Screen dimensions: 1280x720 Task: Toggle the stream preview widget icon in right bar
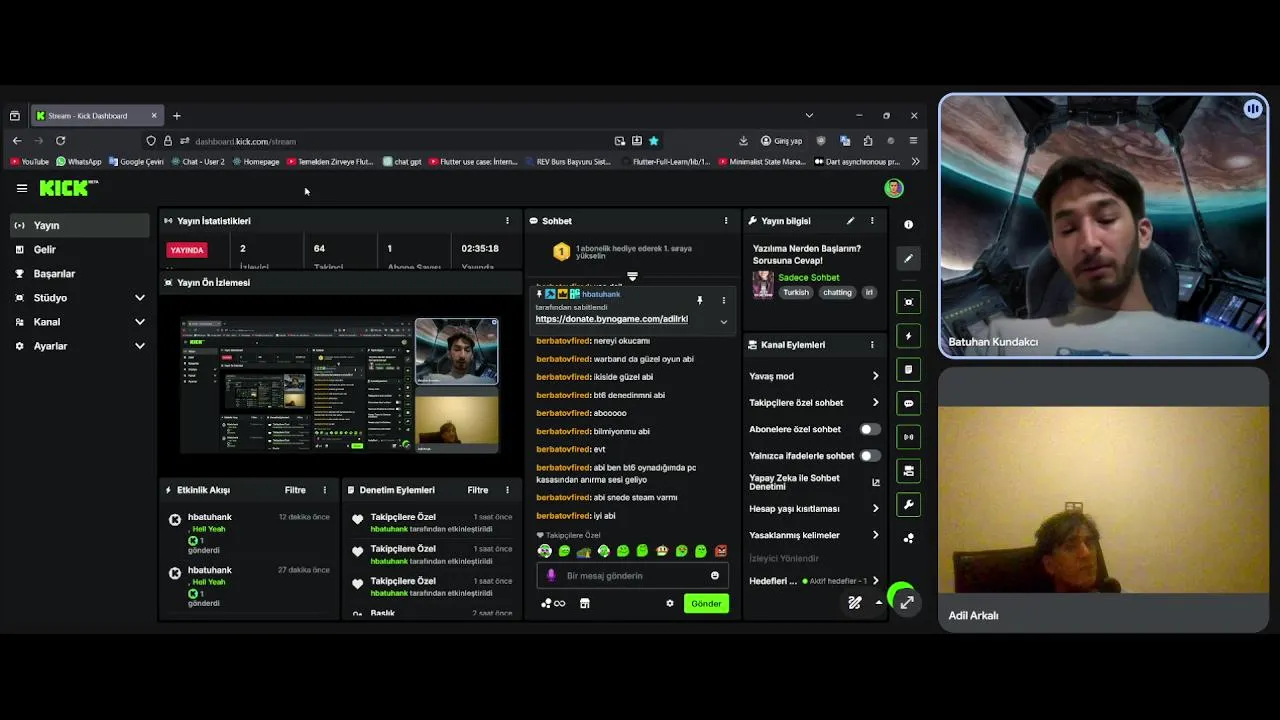(x=908, y=302)
